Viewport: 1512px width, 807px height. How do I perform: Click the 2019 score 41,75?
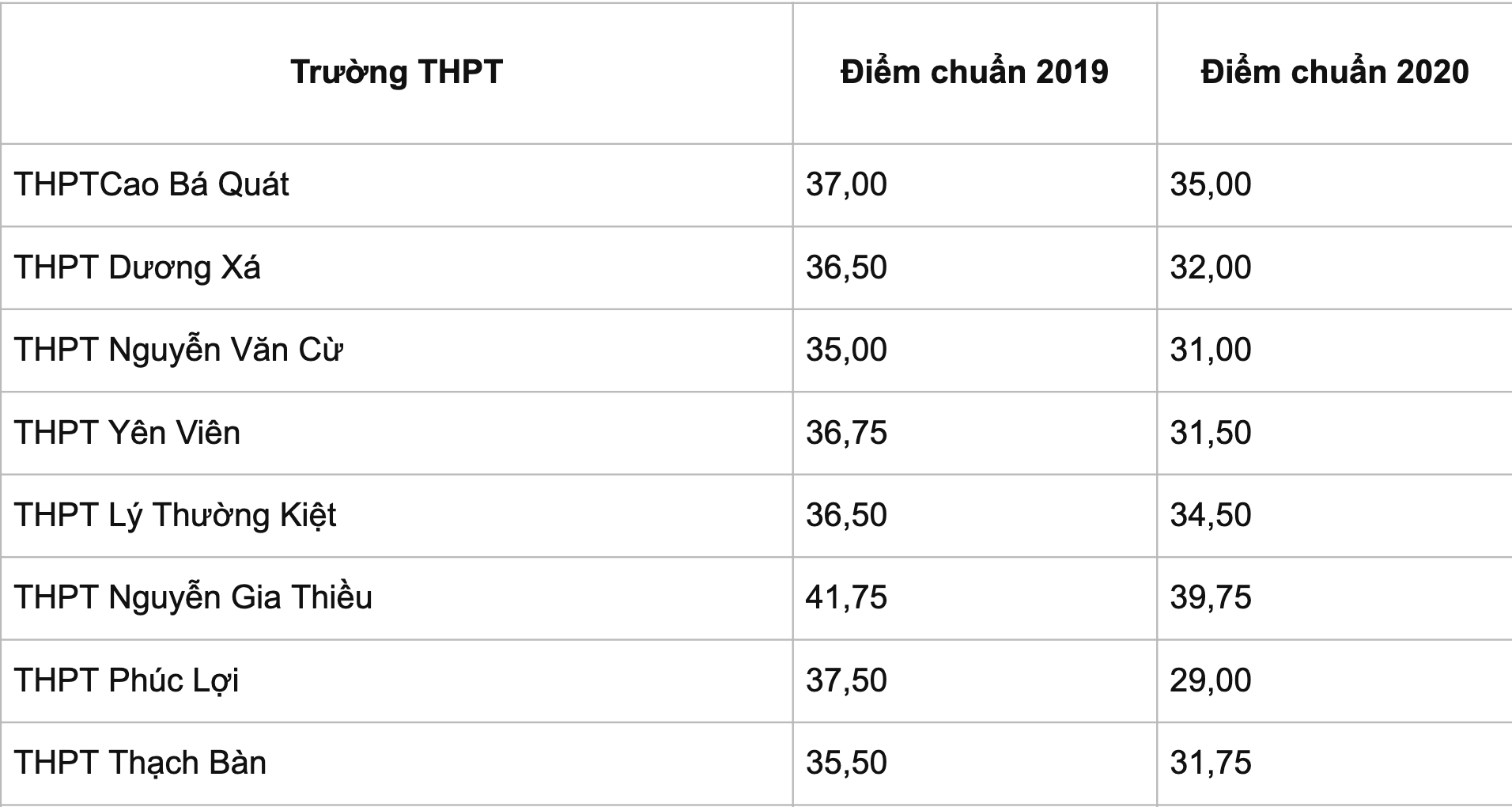pyautogui.click(x=846, y=597)
